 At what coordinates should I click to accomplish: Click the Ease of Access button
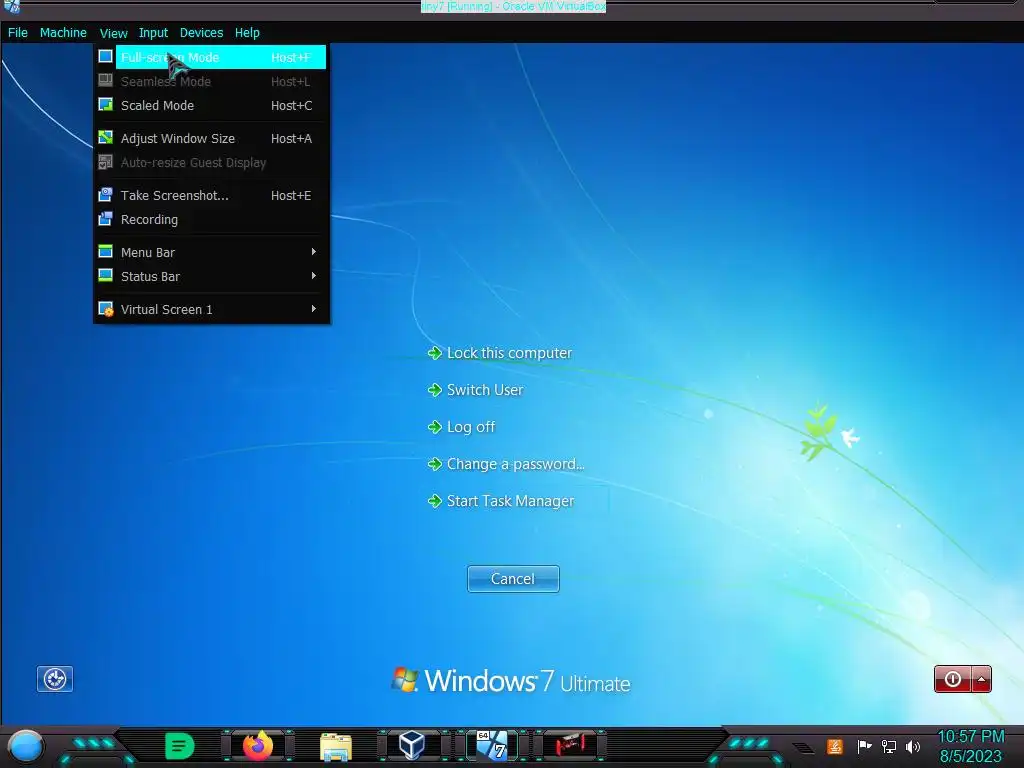(x=55, y=679)
